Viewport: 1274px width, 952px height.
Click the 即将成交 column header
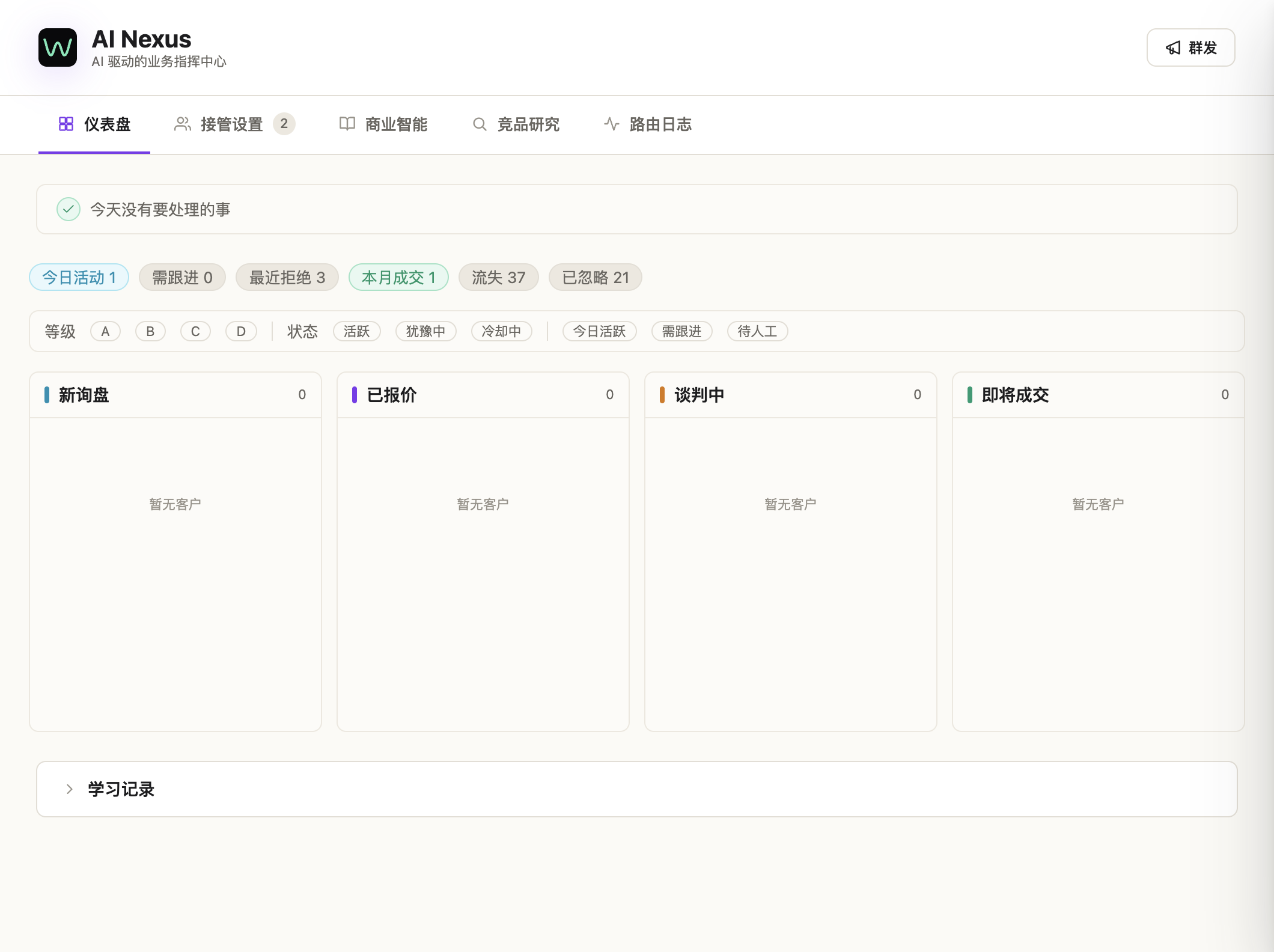click(1099, 395)
